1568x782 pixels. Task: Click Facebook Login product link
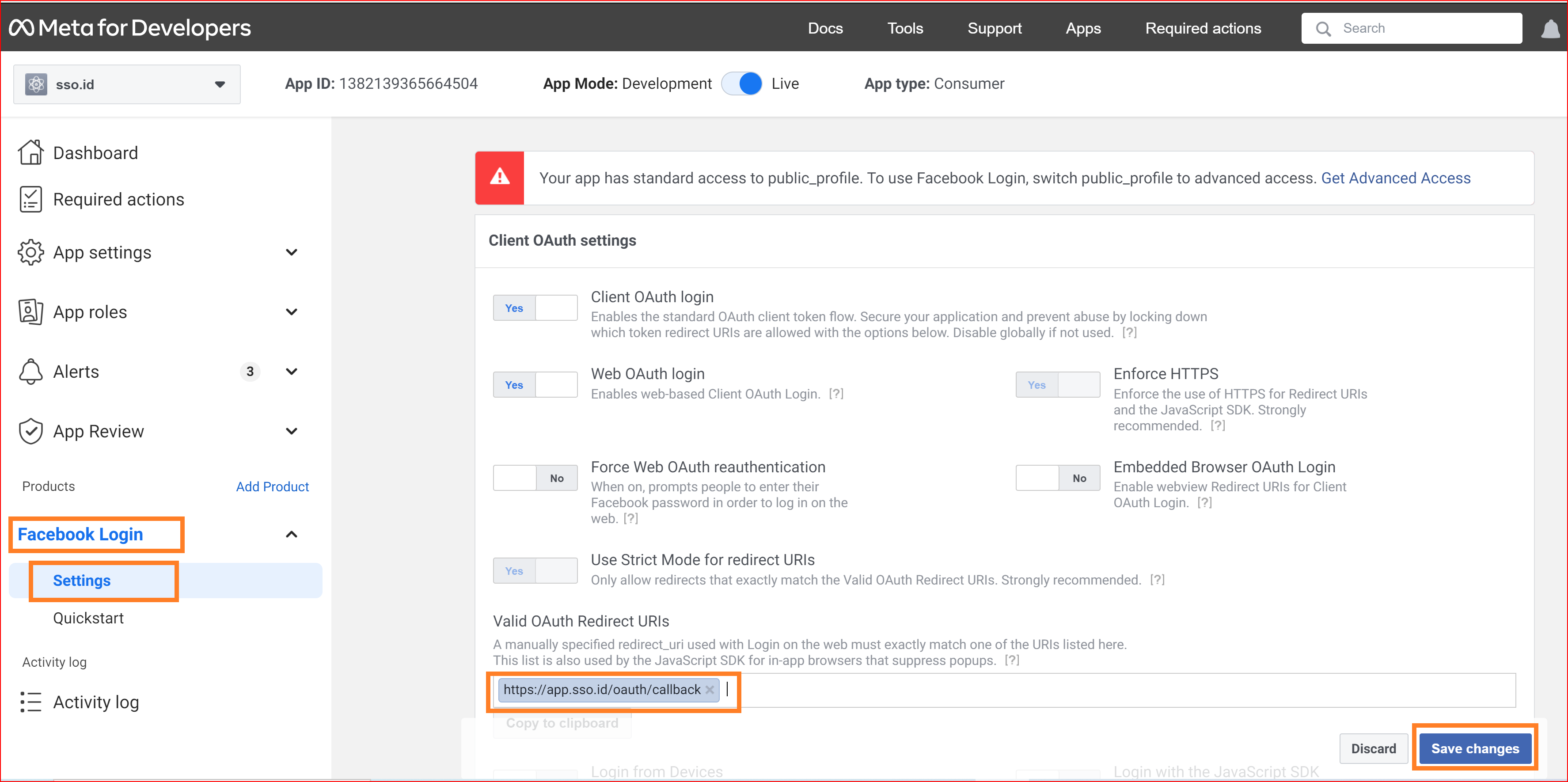point(80,534)
